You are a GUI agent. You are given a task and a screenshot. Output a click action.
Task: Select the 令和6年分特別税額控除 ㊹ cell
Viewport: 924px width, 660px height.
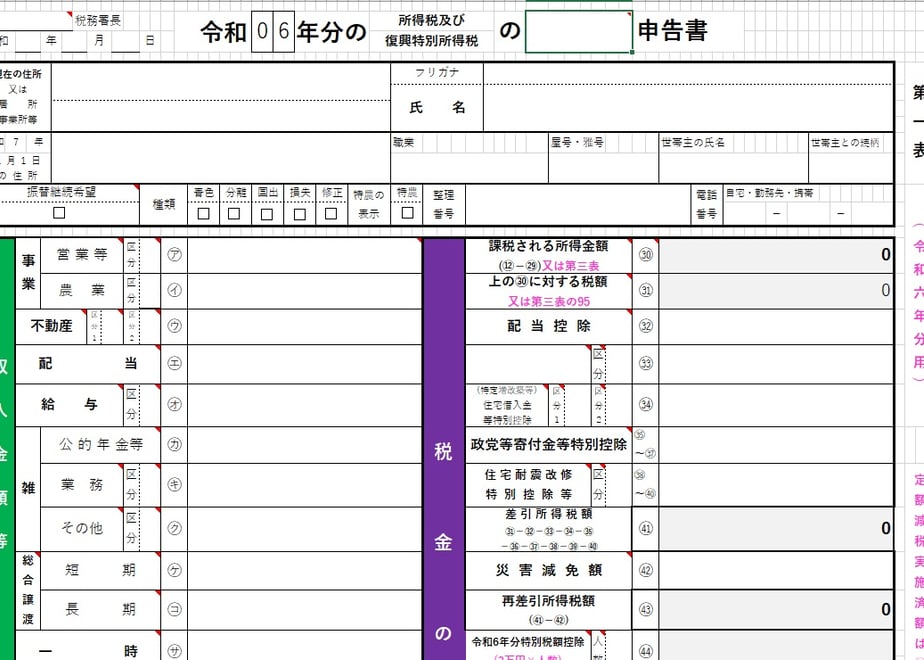pos(776,646)
